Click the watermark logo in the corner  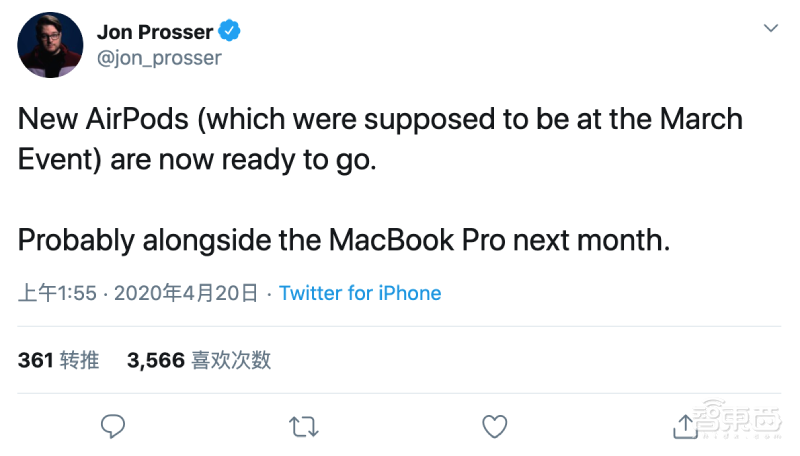click(738, 422)
